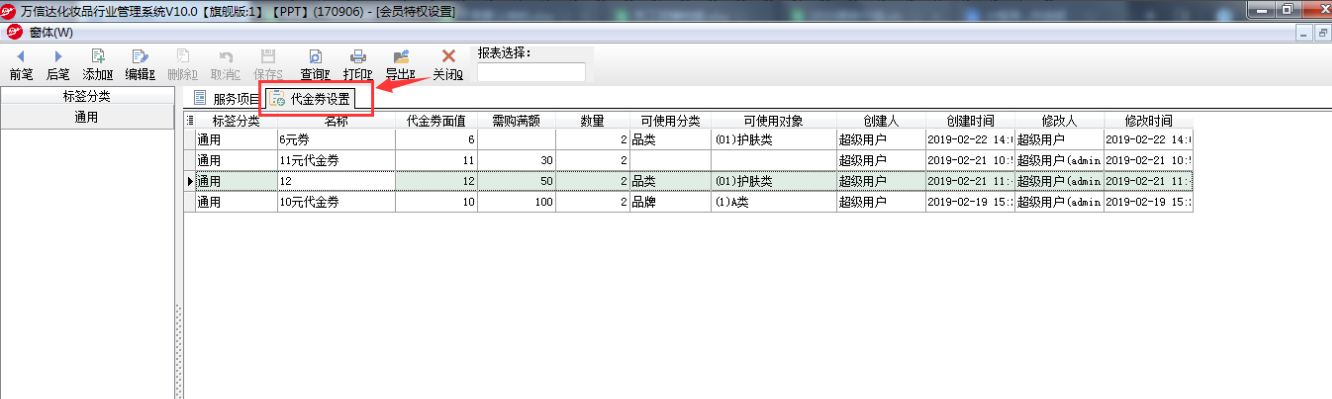
Task: Switch to the 服务项目 tab
Action: click(225, 99)
